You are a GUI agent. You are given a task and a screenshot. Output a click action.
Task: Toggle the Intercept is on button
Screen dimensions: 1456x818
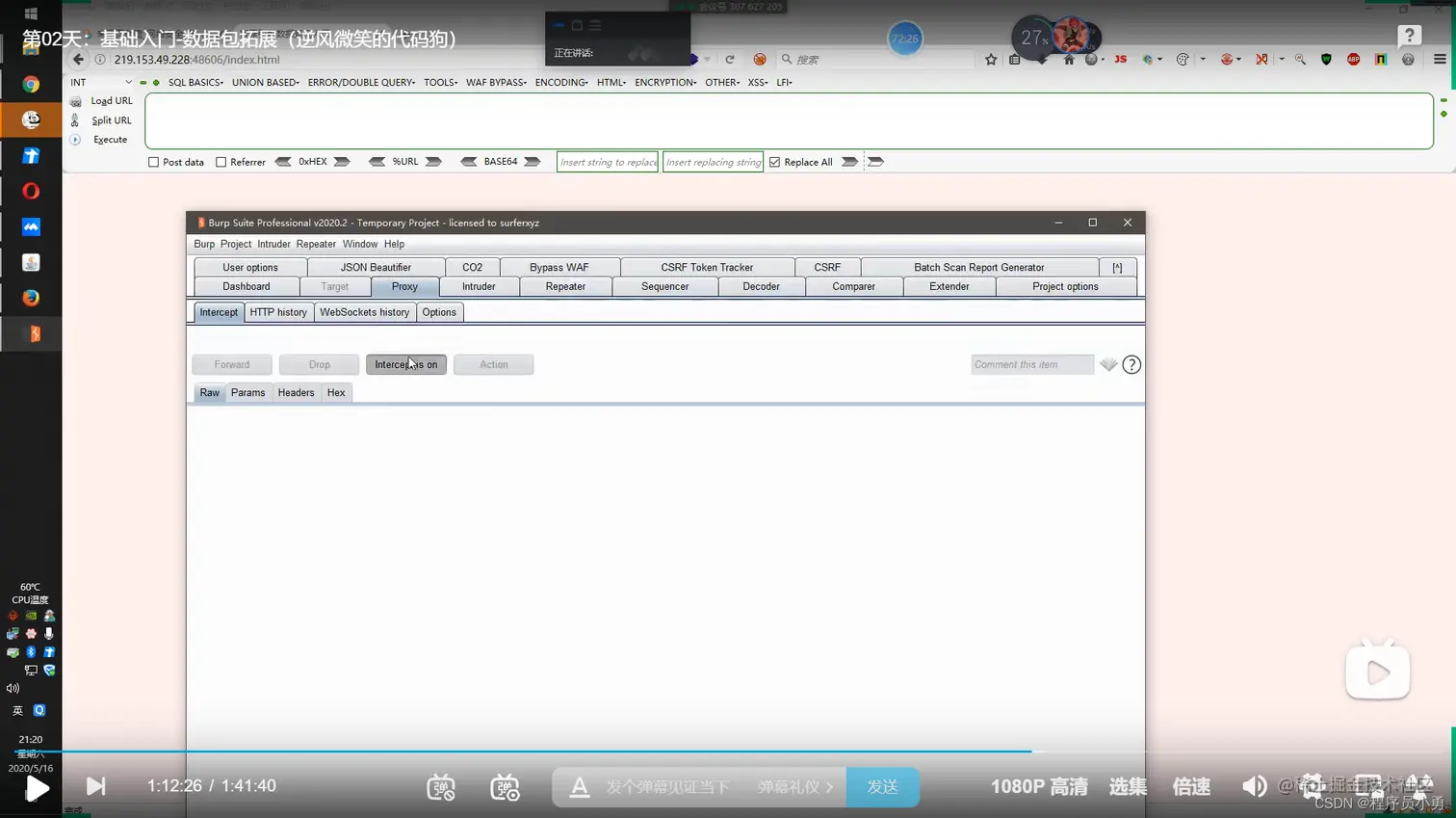coord(405,364)
